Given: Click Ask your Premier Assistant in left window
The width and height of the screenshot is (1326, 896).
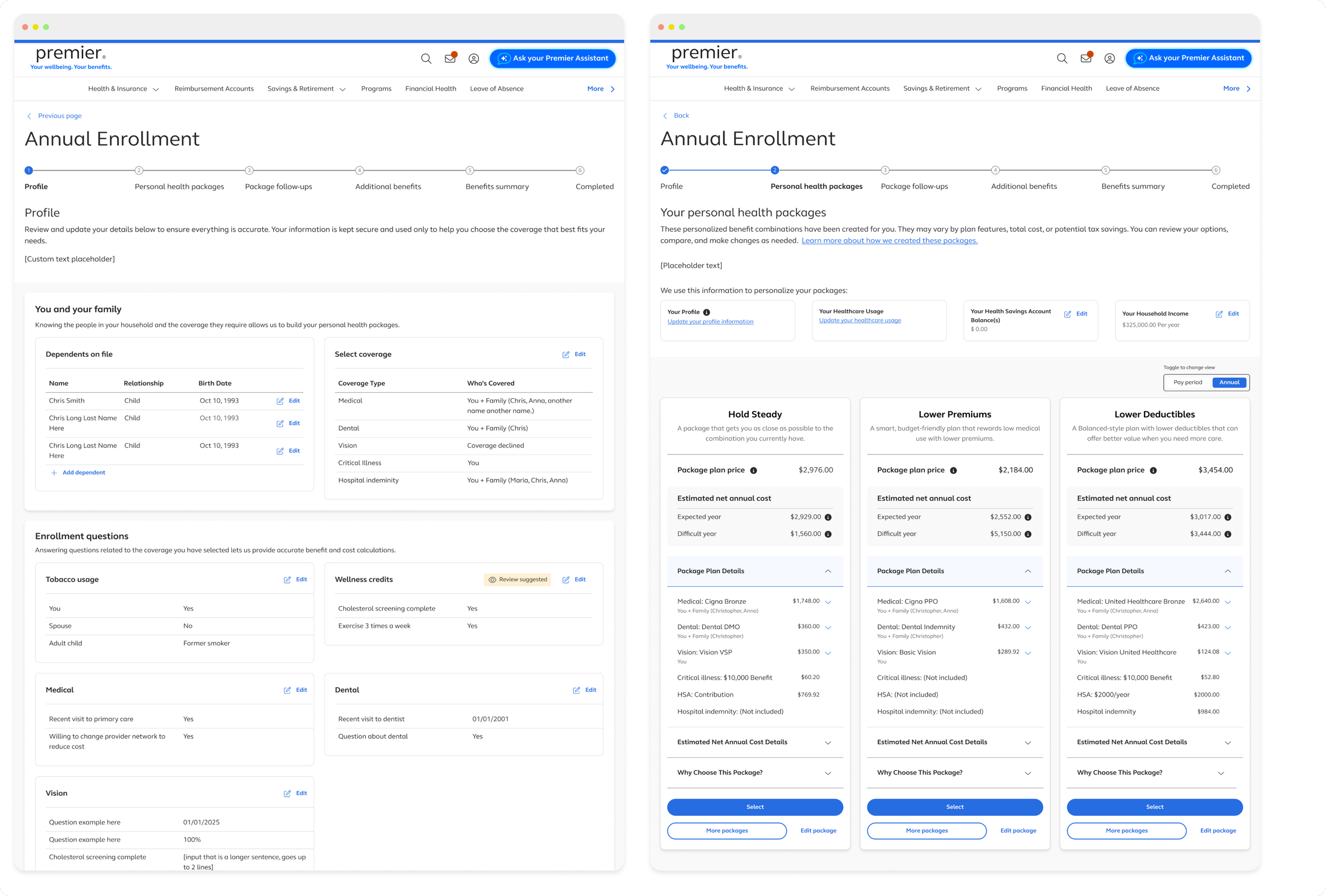Looking at the screenshot, I should pos(552,58).
